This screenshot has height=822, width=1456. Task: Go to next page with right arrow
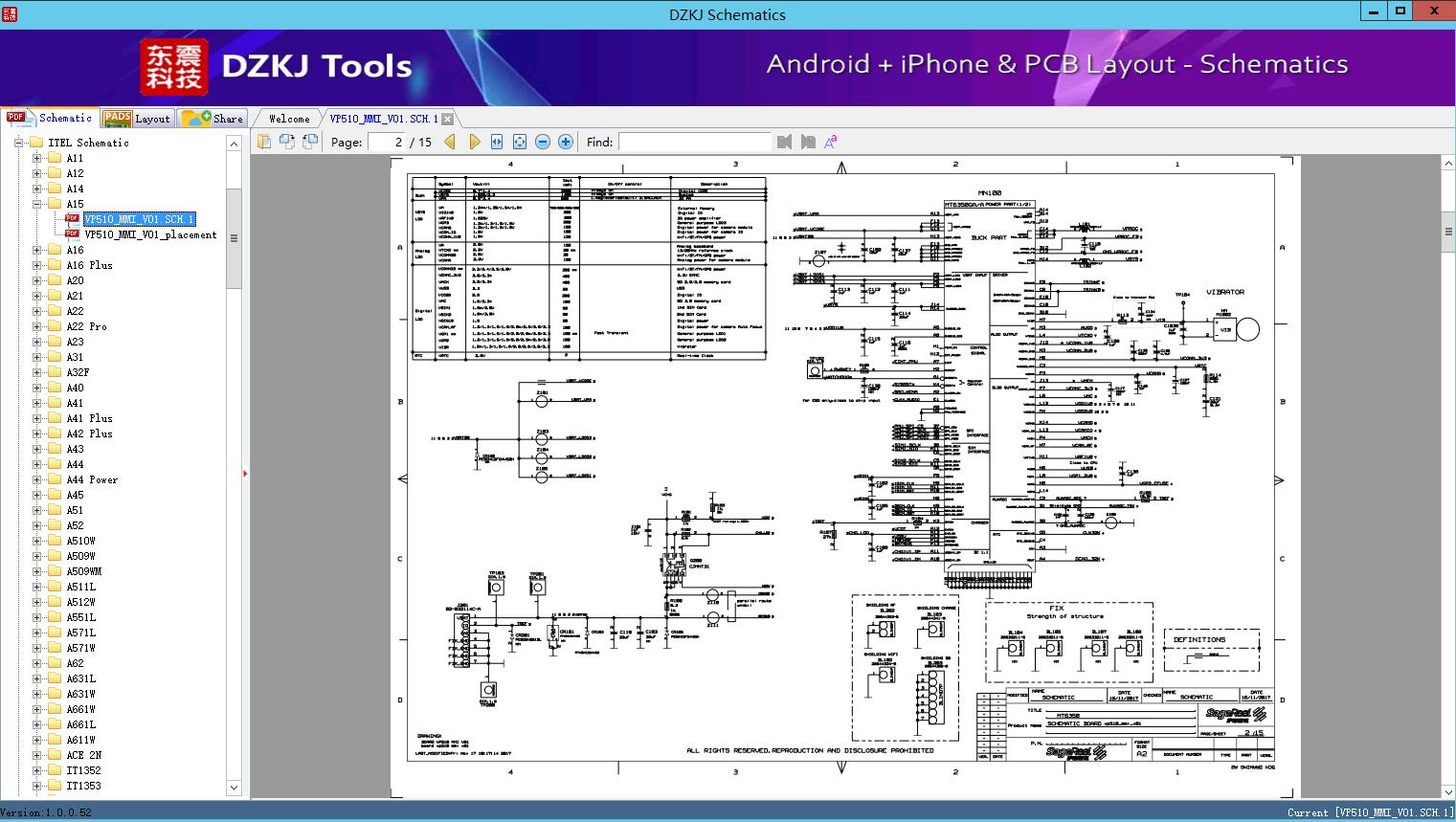[x=474, y=142]
